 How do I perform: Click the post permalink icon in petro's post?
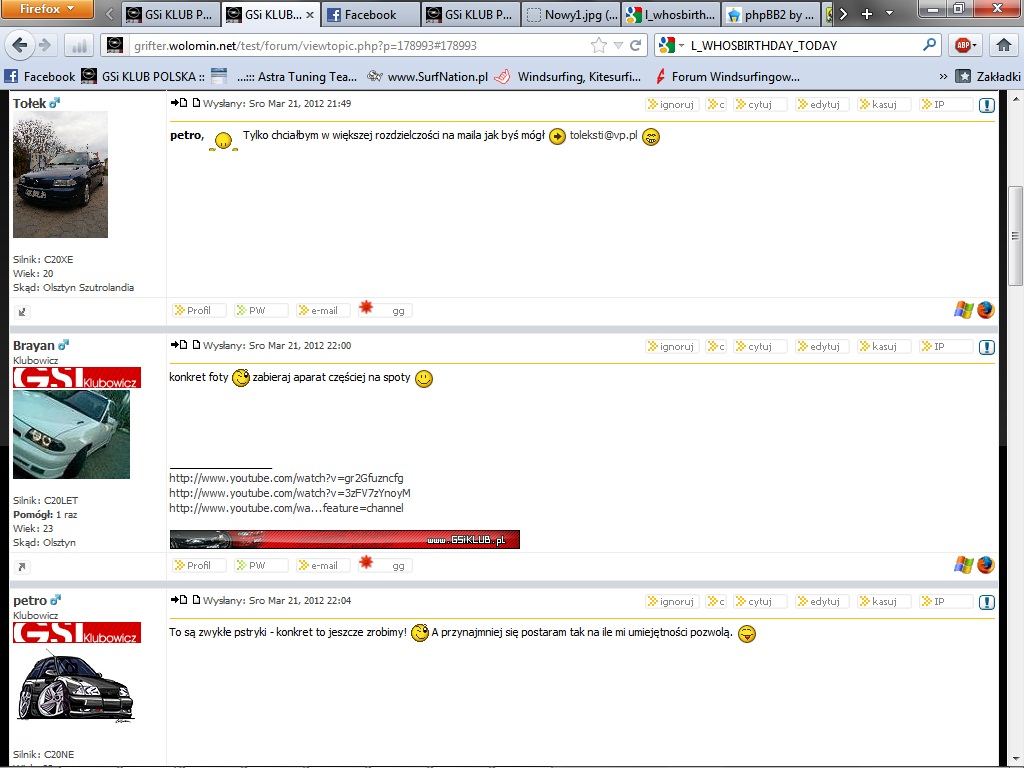(x=195, y=600)
